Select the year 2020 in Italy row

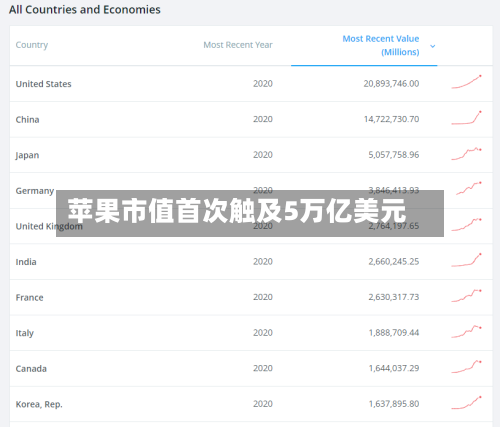[263, 333]
